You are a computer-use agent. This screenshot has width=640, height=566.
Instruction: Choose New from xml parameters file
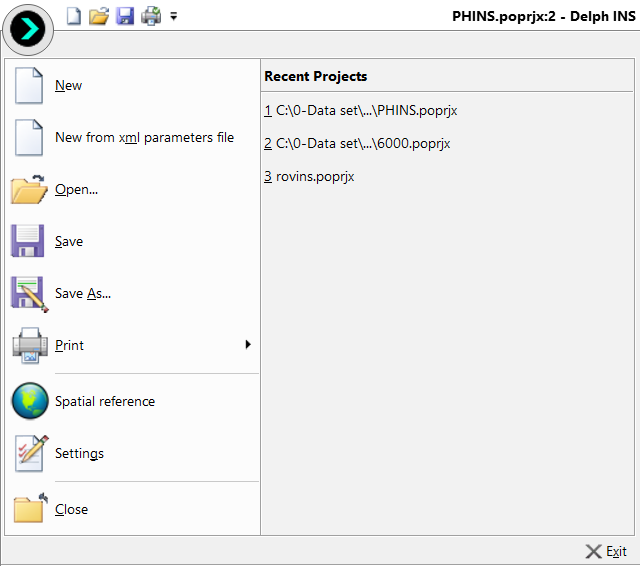tap(144, 138)
